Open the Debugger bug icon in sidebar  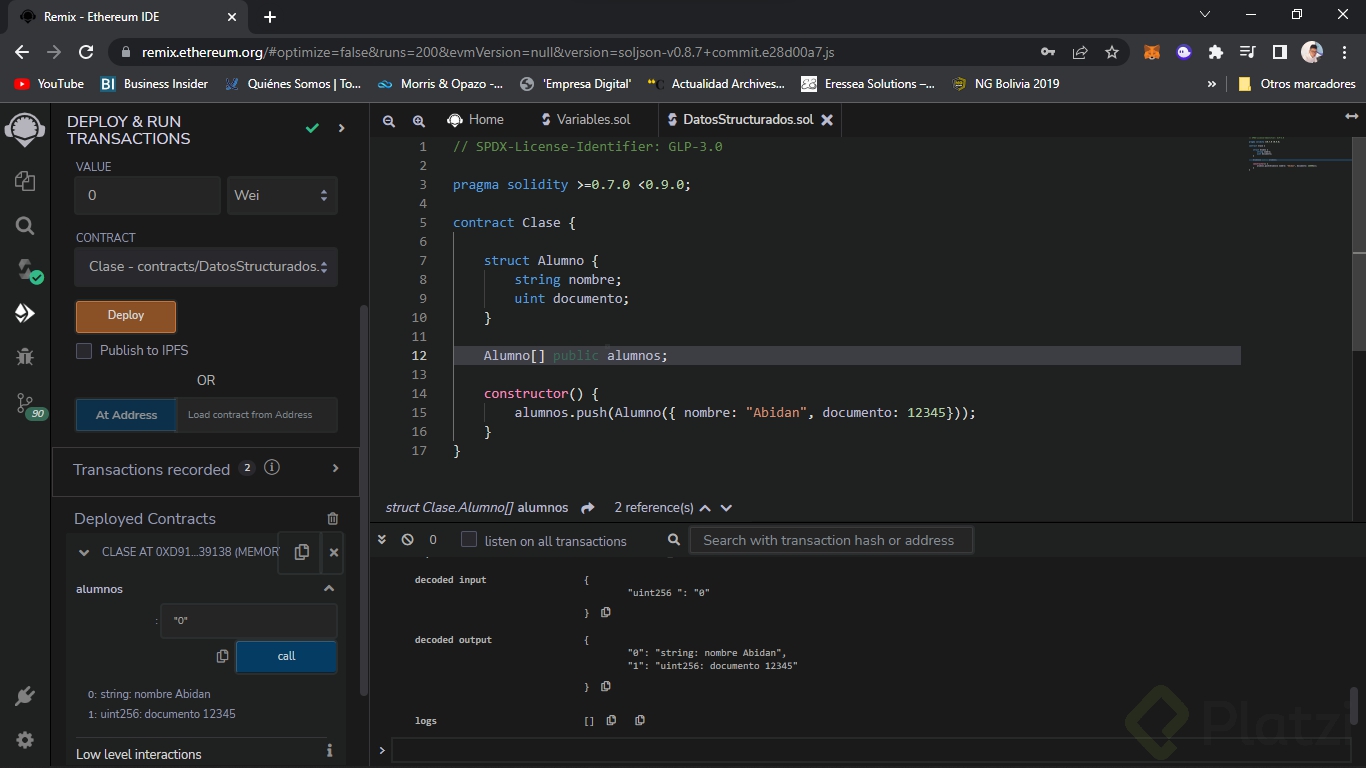point(25,357)
